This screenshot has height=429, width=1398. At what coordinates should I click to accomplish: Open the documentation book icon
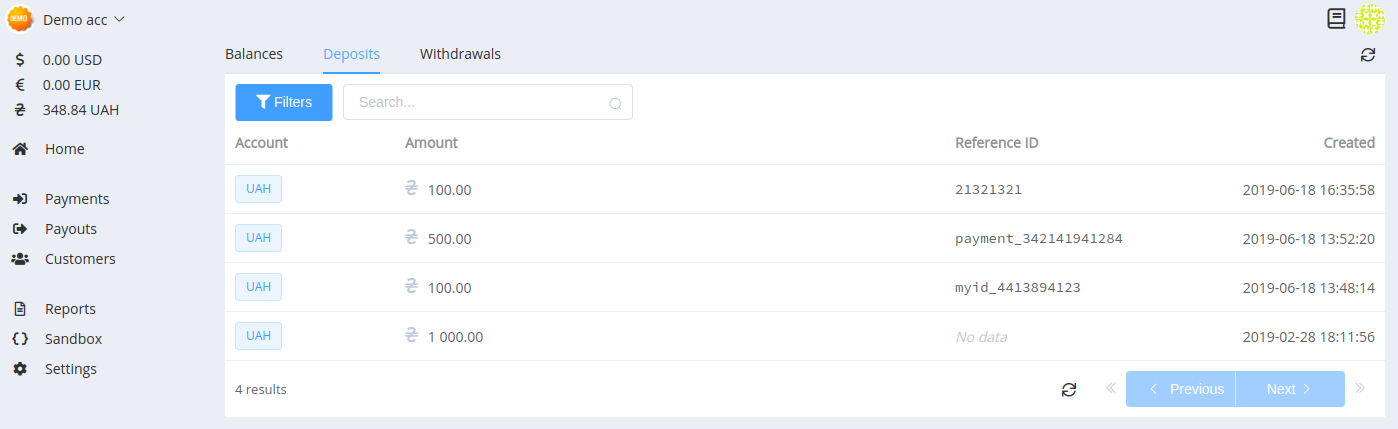[1336, 19]
